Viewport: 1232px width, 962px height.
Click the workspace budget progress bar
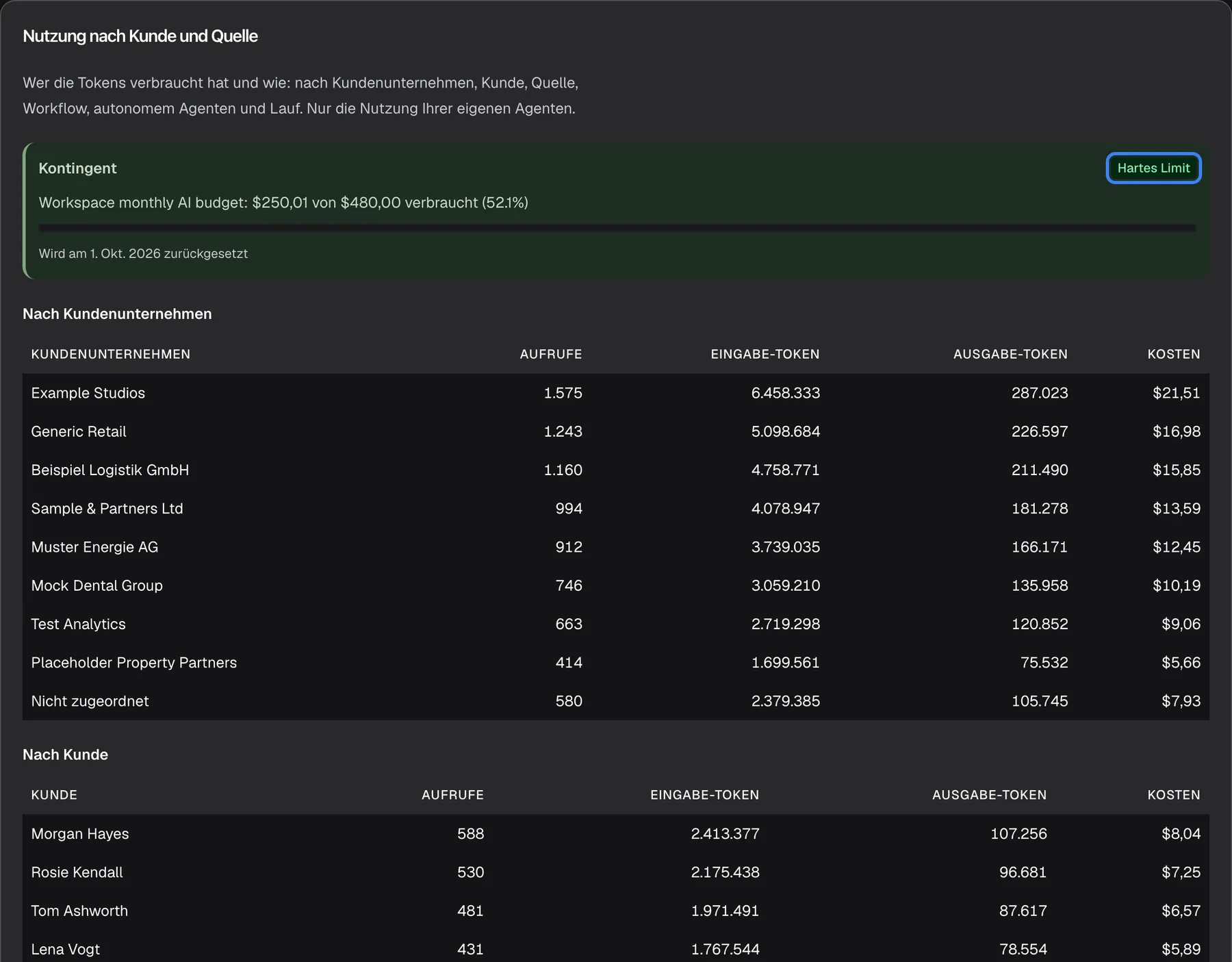pyautogui.click(x=617, y=228)
